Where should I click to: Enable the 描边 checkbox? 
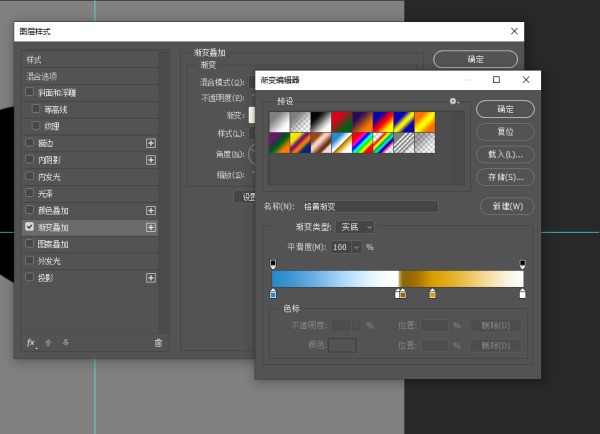click(29, 142)
